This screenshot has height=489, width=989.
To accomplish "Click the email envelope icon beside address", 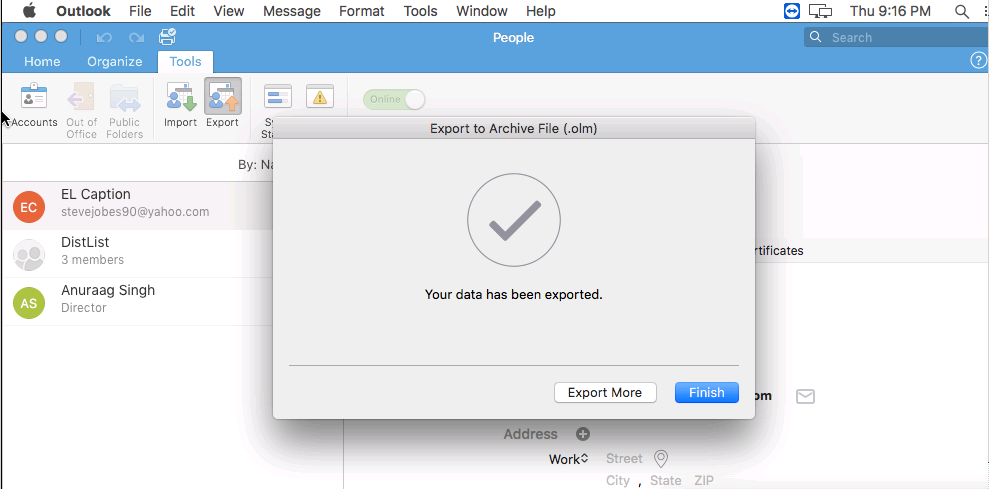I will pyautogui.click(x=805, y=396).
